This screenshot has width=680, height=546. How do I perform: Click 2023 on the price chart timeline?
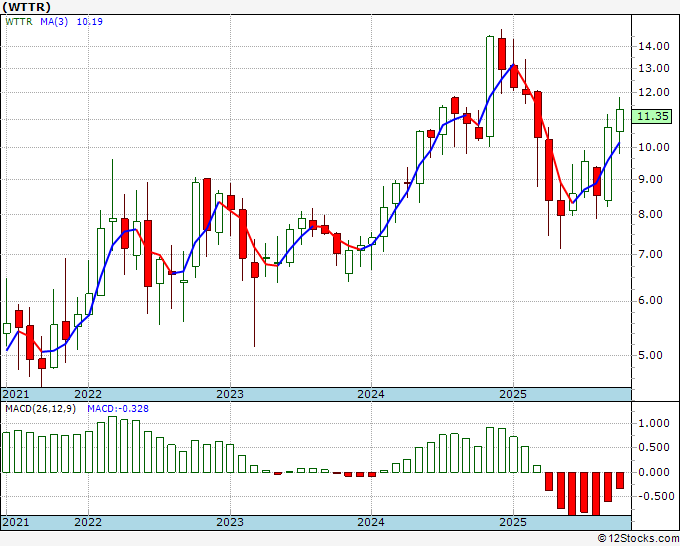[x=230, y=394]
